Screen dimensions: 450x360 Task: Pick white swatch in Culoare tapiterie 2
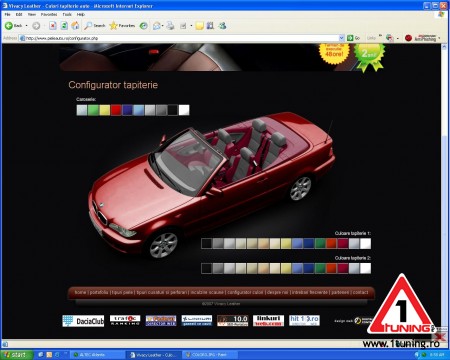pyautogui.click(x=365, y=268)
